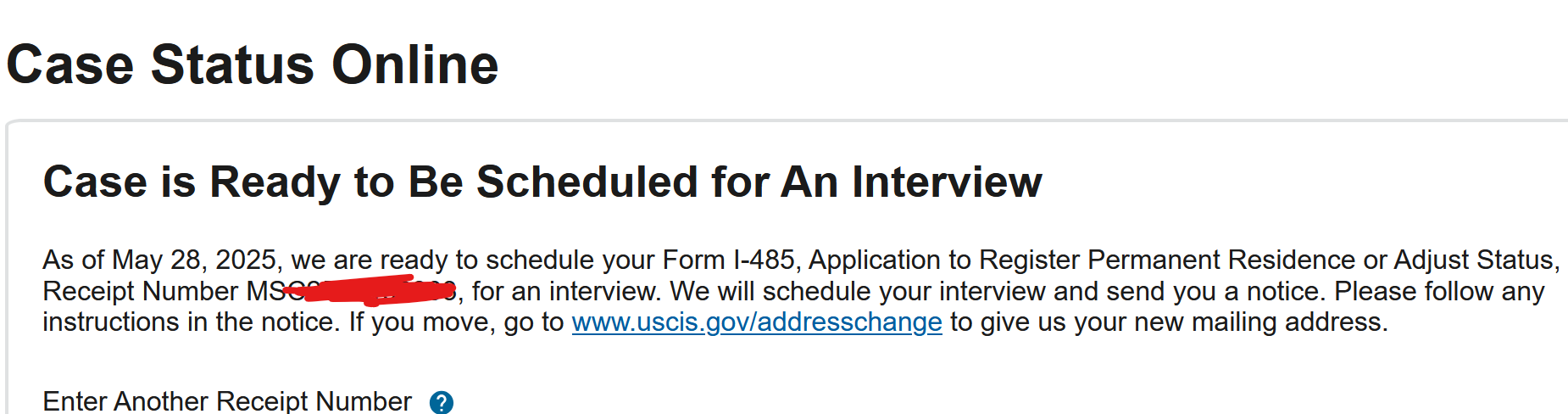The width and height of the screenshot is (1568, 414).
Task: Click the word Online in the page title
Action: coord(414,65)
